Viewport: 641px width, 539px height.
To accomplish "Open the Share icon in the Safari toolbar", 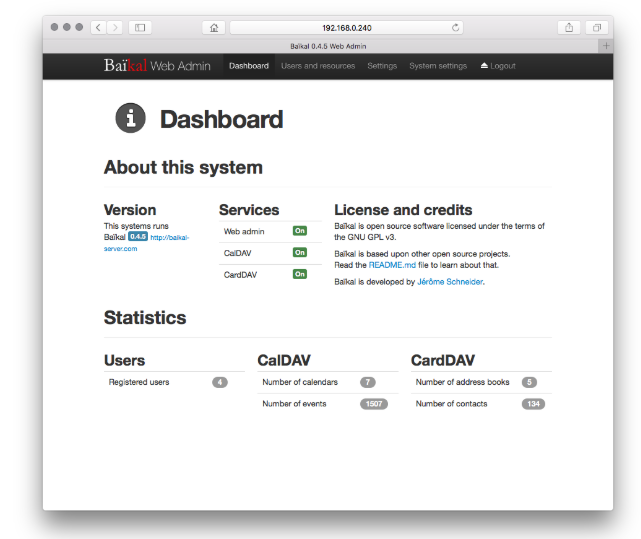I will pyautogui.click(x=569, y=28).
